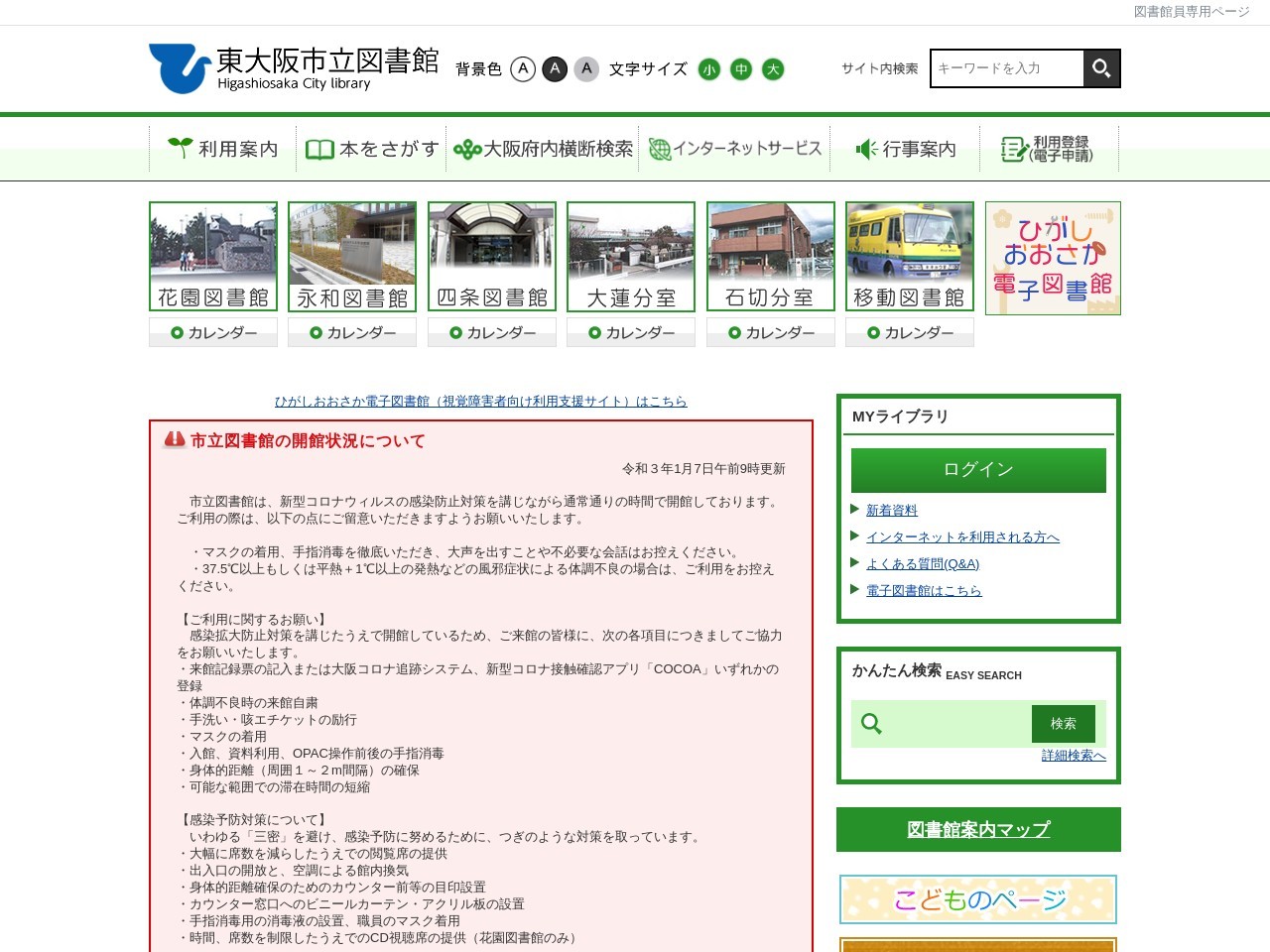Screen dimensions: 1270x952
Task: Open the 石切分室 thumbnail
Action: click(771, 257)
